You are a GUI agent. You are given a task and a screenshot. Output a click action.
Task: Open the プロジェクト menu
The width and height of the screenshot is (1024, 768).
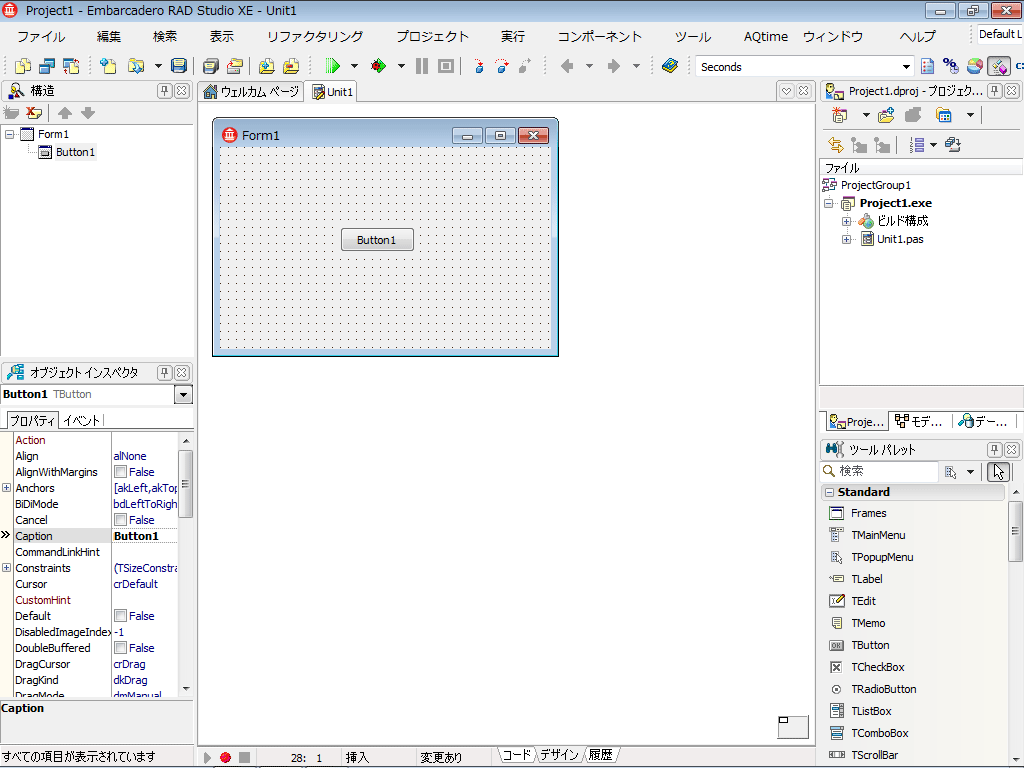pos(432,37)
